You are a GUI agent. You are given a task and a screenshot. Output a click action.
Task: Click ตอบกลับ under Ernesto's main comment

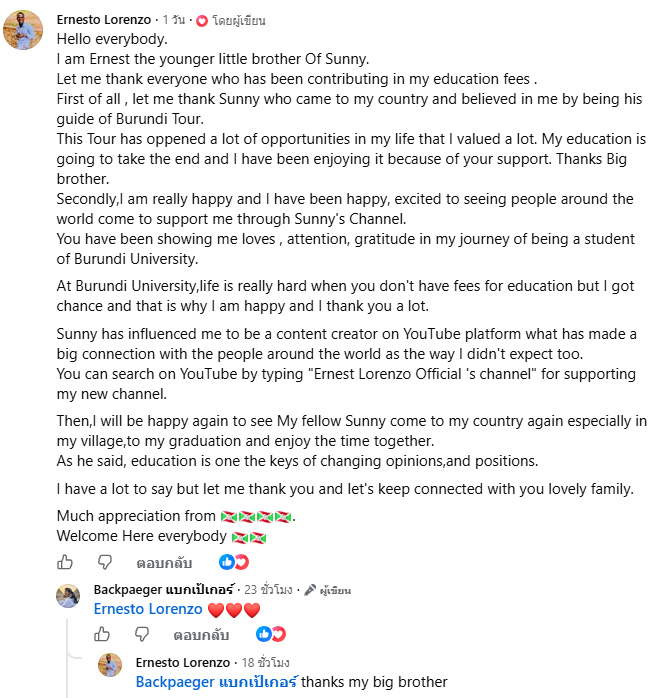pyautogui.click(x=164, y=563)
